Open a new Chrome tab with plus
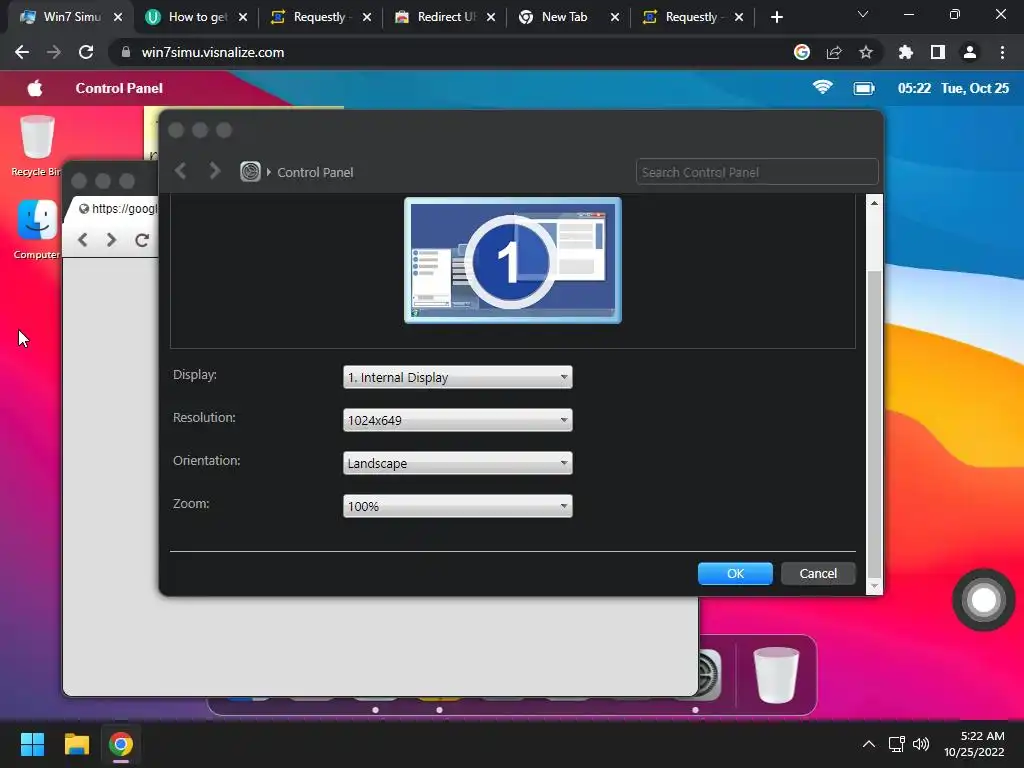Screen dimensions: 1024x768 [776, 18]
